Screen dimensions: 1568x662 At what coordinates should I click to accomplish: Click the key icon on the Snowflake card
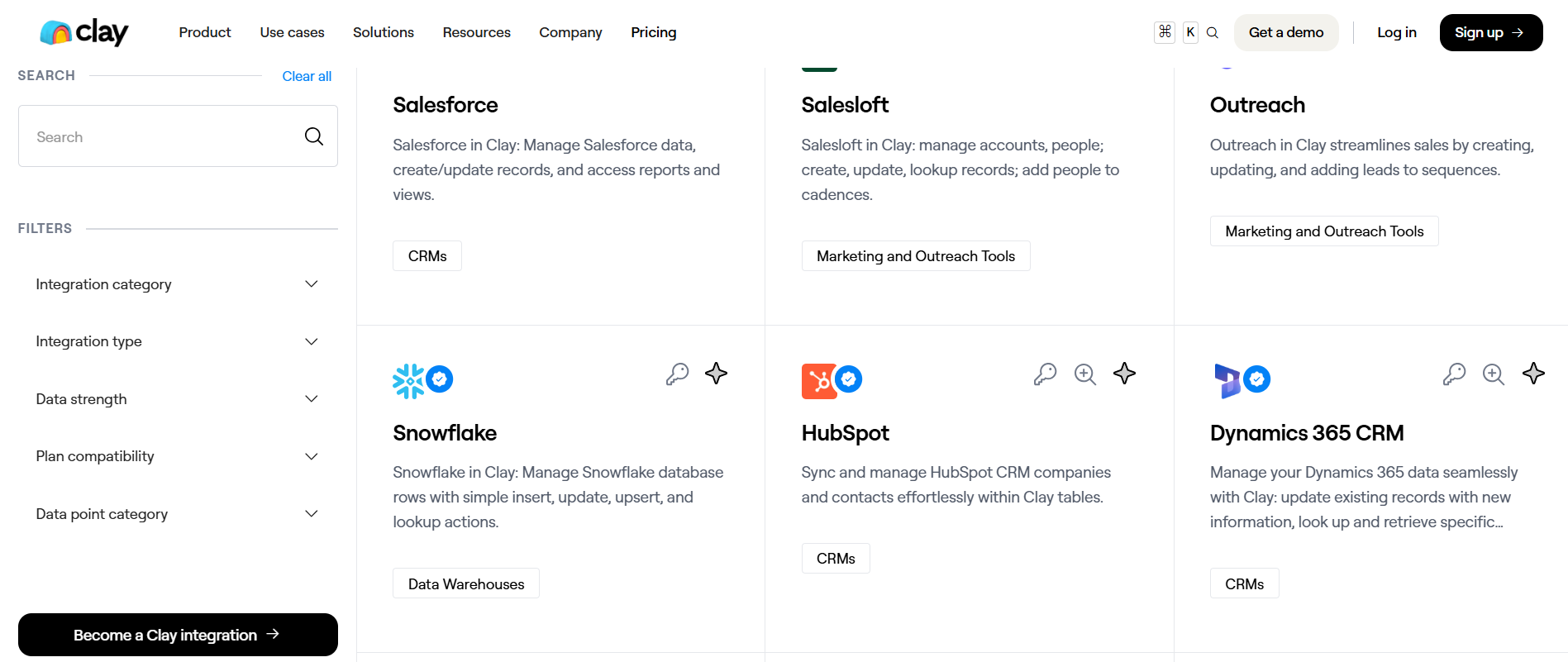click(x=677, y=374)
